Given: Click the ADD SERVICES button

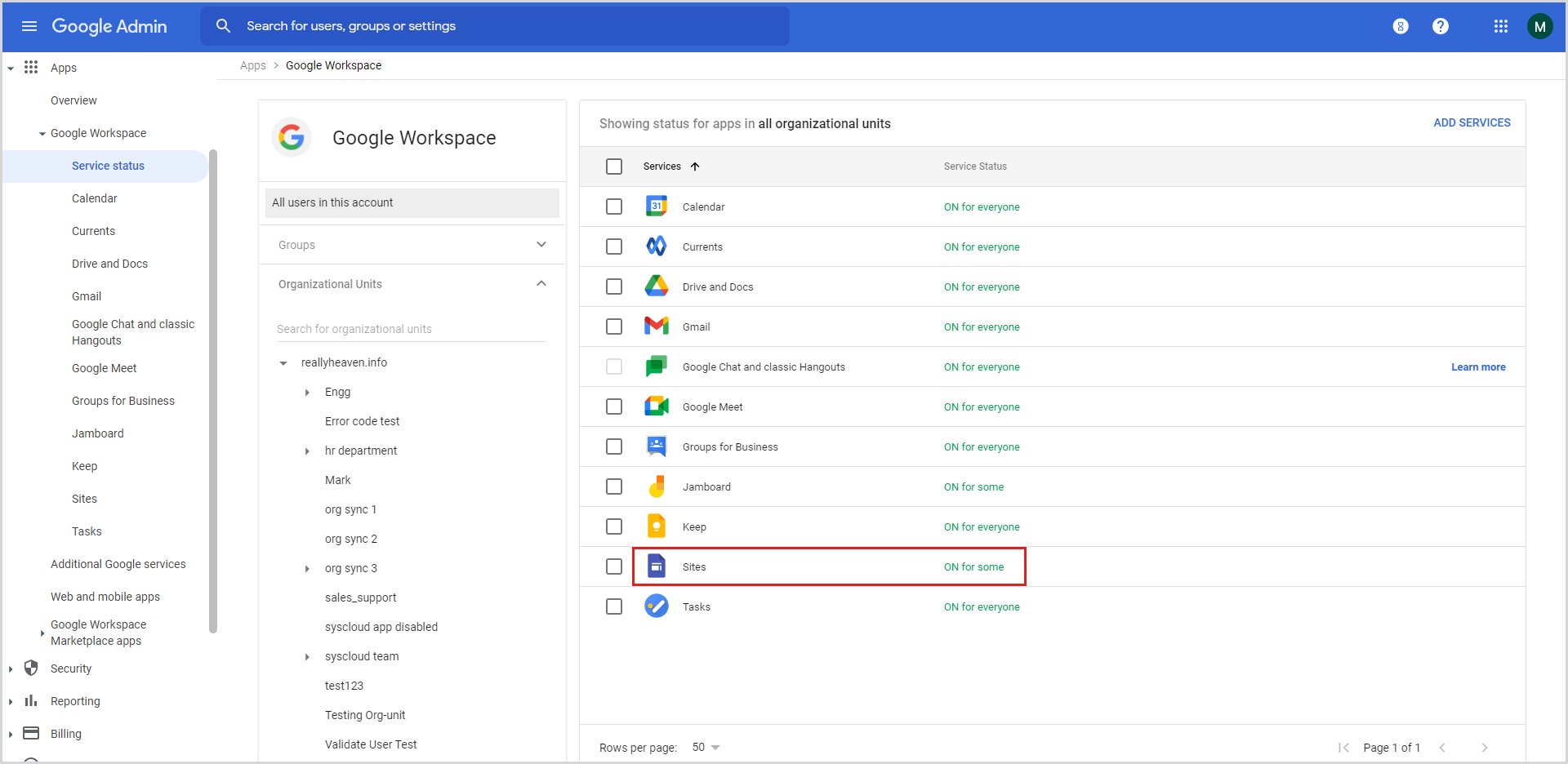Looking at the screenshot, I should click(1472, 122).
